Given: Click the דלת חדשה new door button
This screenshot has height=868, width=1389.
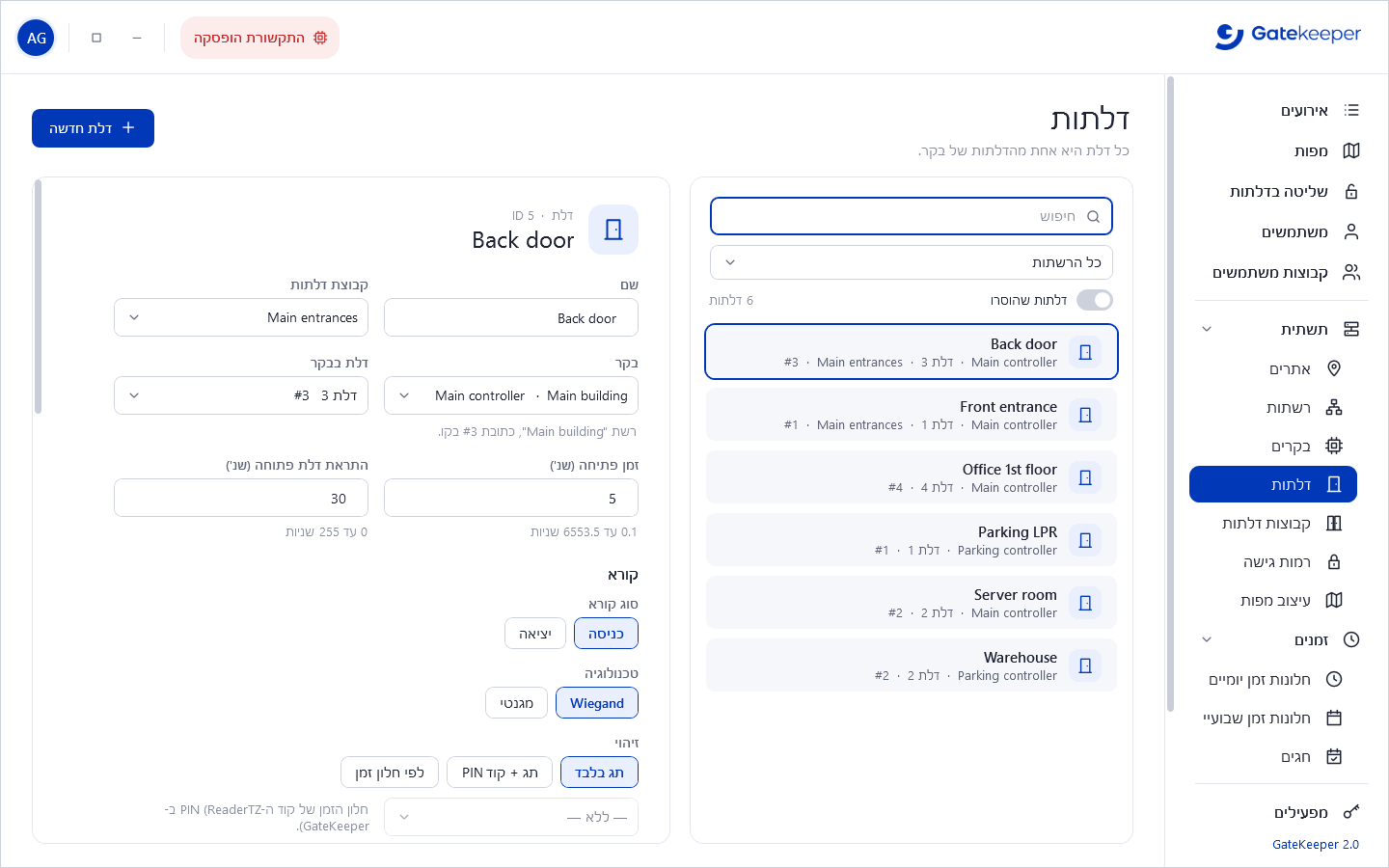Looking at the screenshot, I should pyautogui.click(x=93, y=128).
